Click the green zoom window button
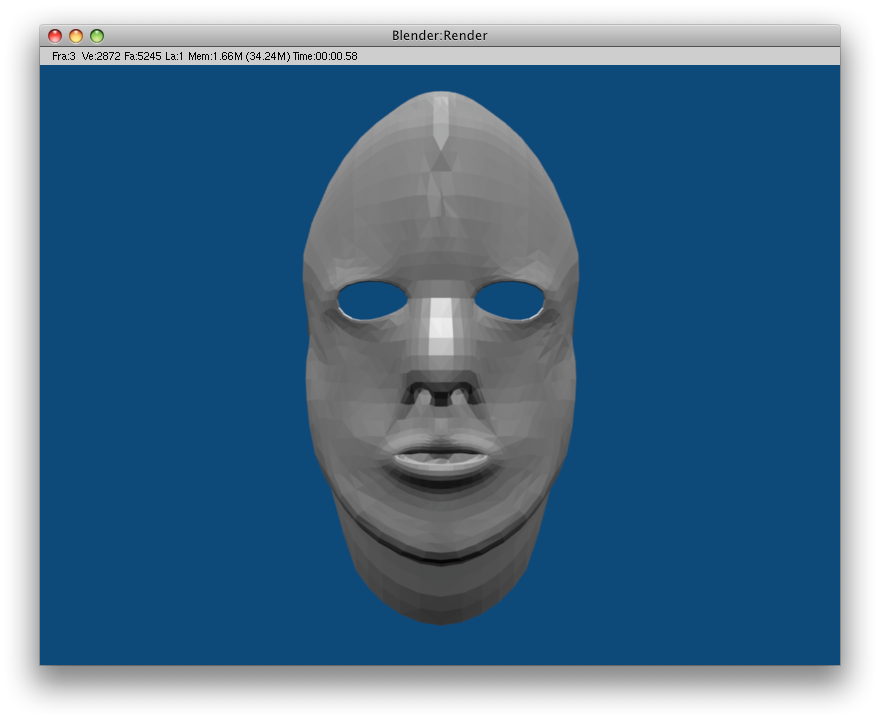 tap(97, 36)
